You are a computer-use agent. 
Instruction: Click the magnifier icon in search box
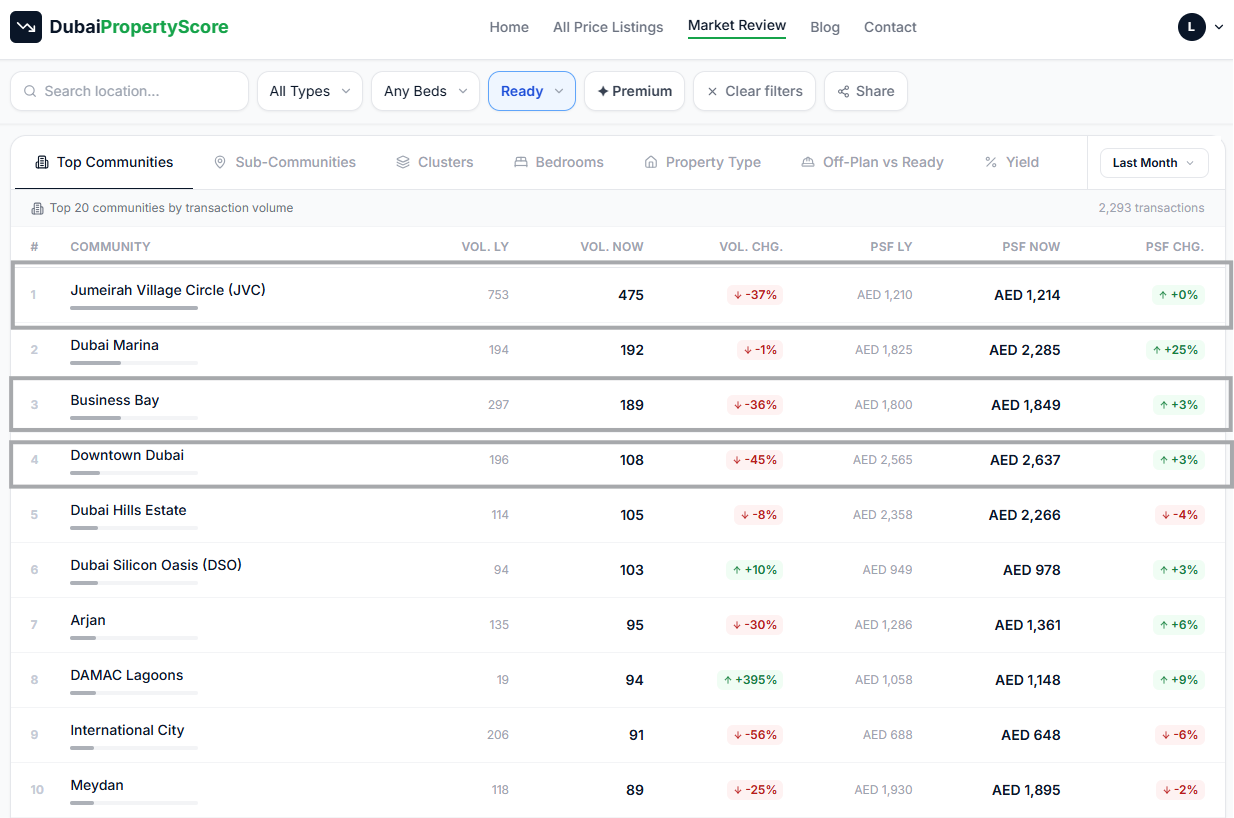click(x=30, y=91)
